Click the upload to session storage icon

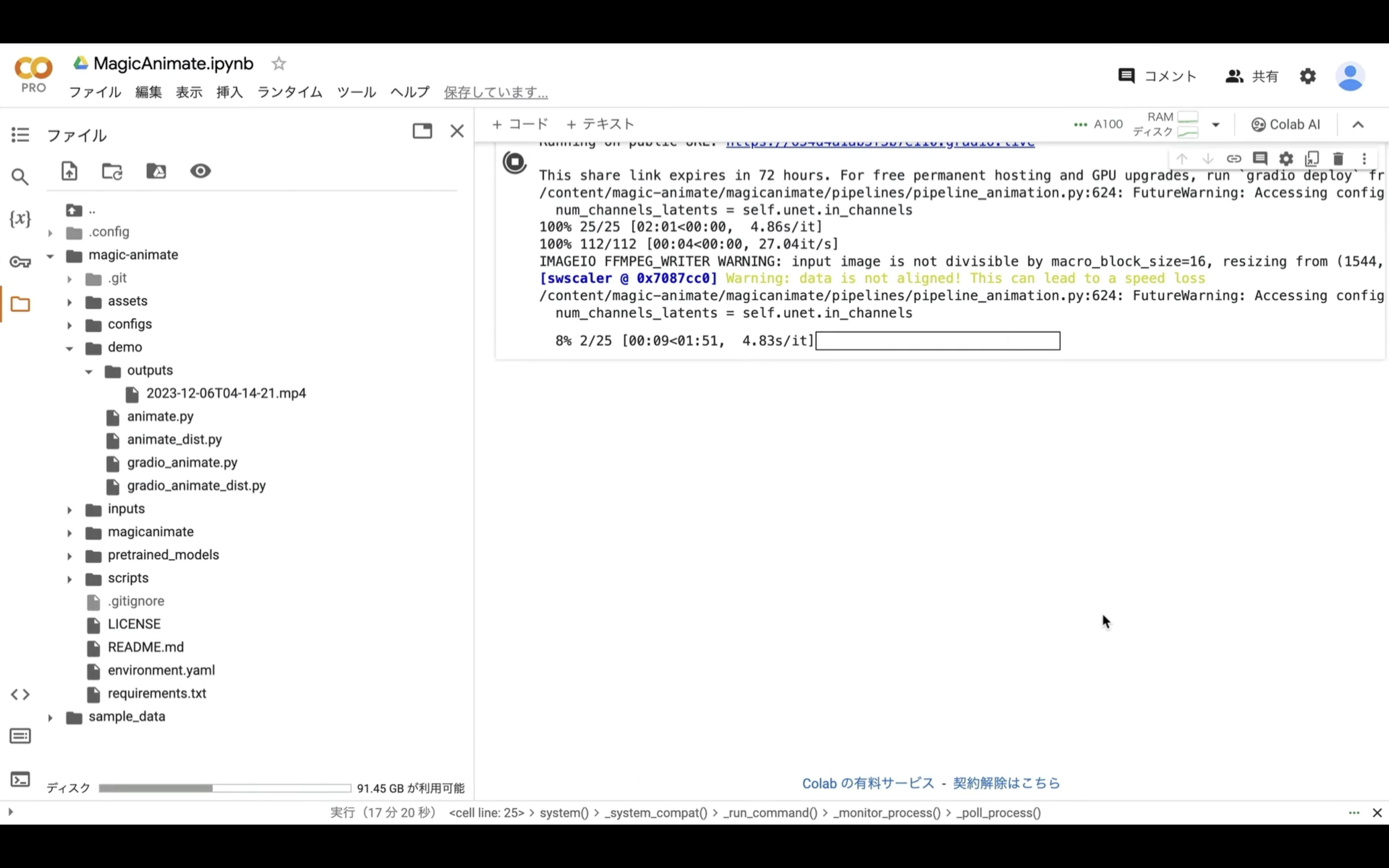pyautogui.click(x=69, y=171)
